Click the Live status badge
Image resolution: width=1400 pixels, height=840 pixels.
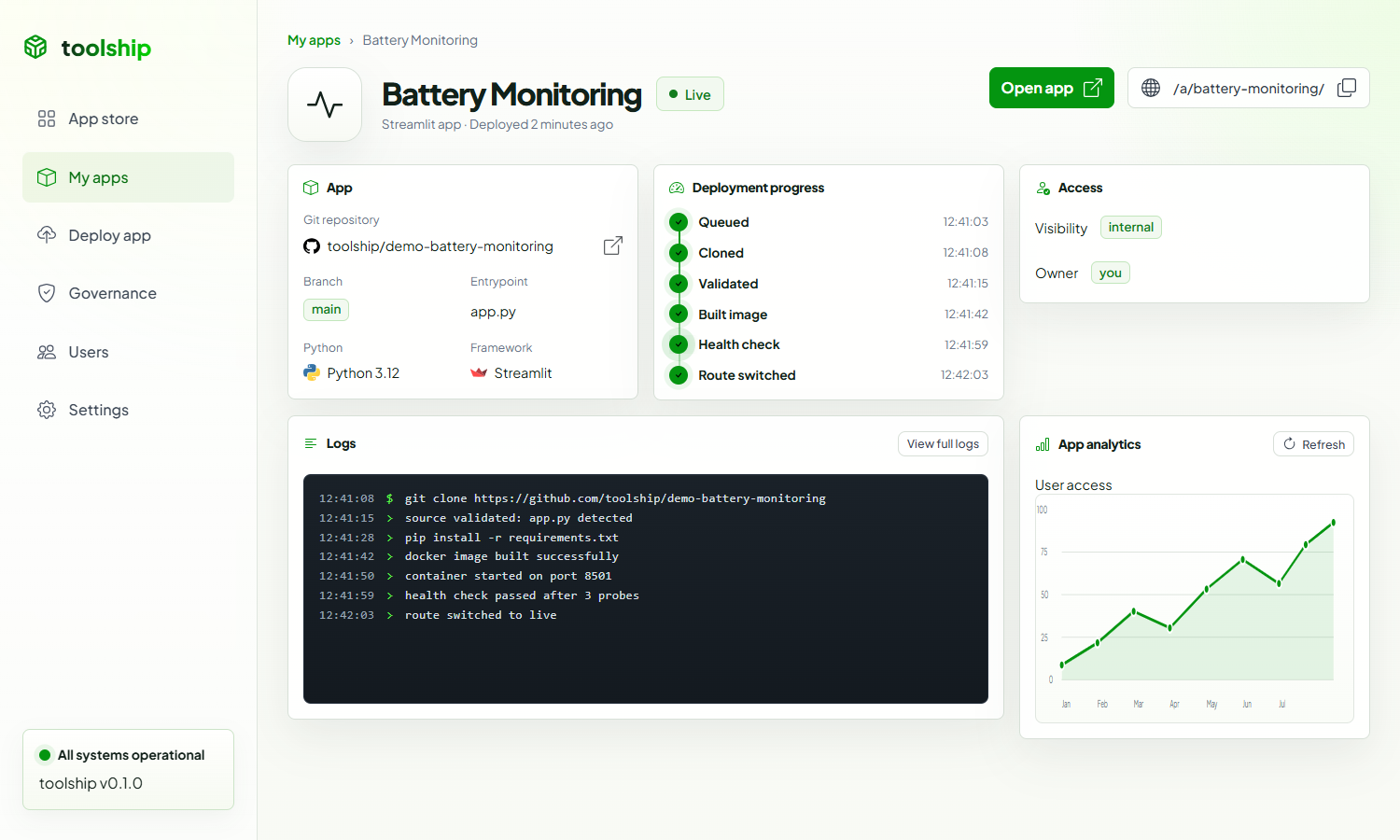point(690,94)
